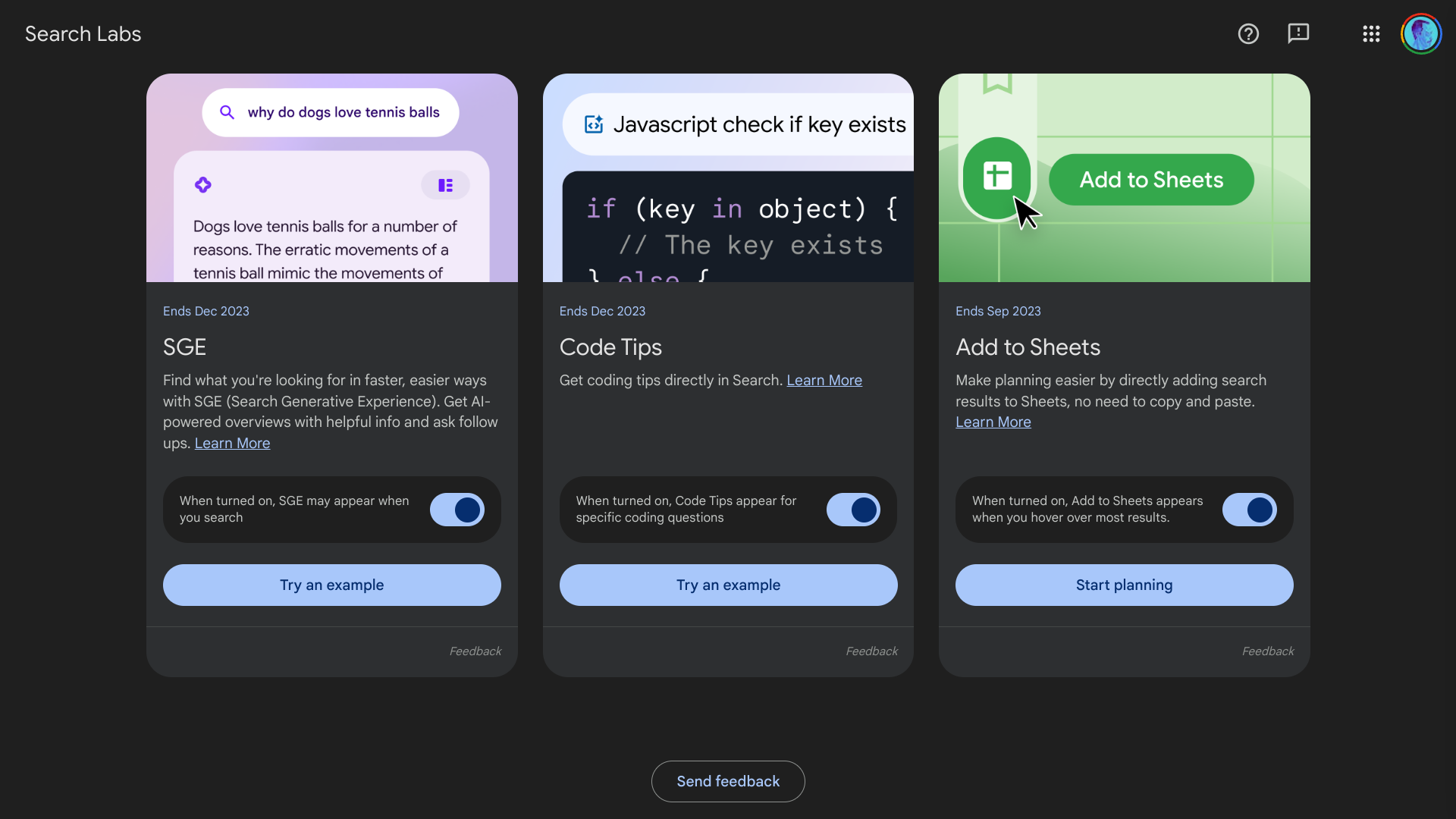Click 'When turned on, SGE may appear' text
The image size is (1456, 819).
(294, 509)
